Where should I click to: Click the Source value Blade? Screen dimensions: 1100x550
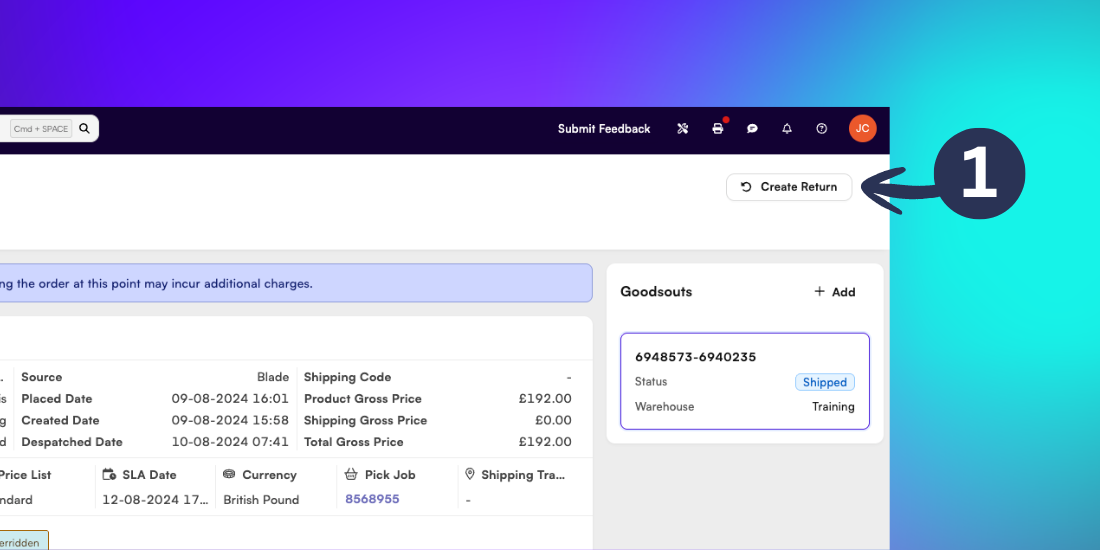(273, 377)
